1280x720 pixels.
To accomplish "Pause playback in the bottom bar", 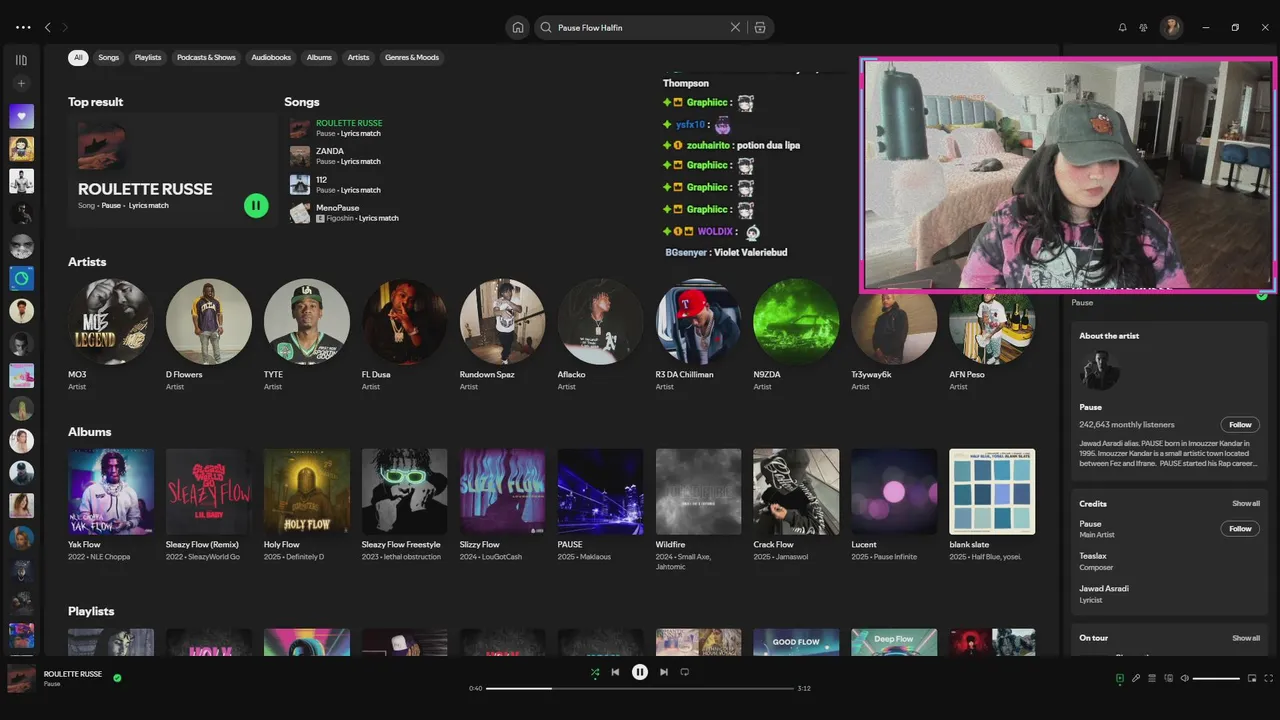I will click(x=640, y=672).
